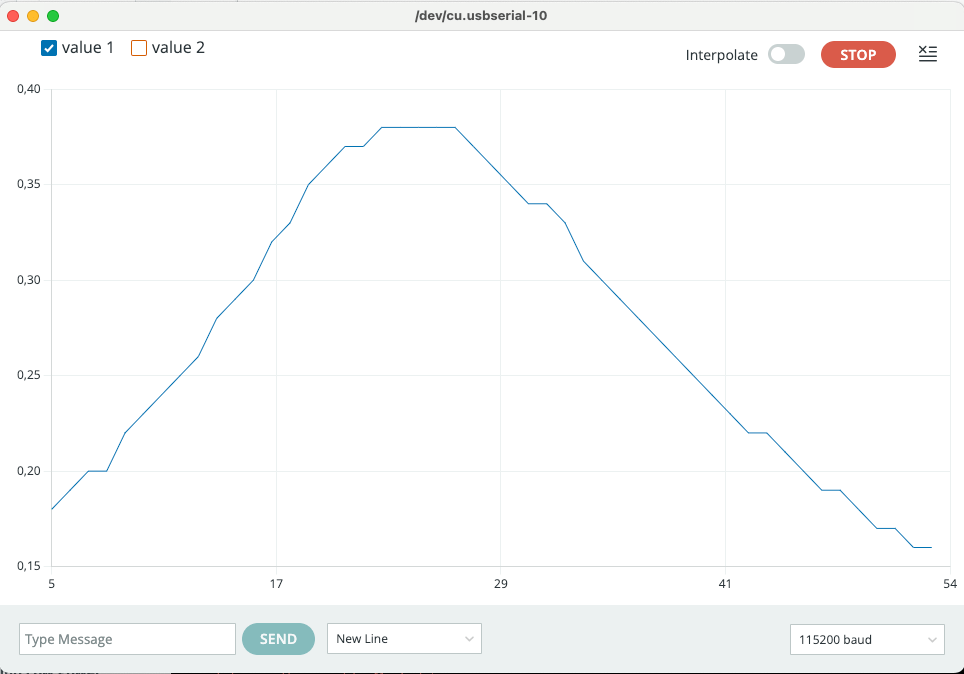Click the yellow minimize window button
Image resolution: width=964 pixels, height=674 pixels.
tap(33, 16)
